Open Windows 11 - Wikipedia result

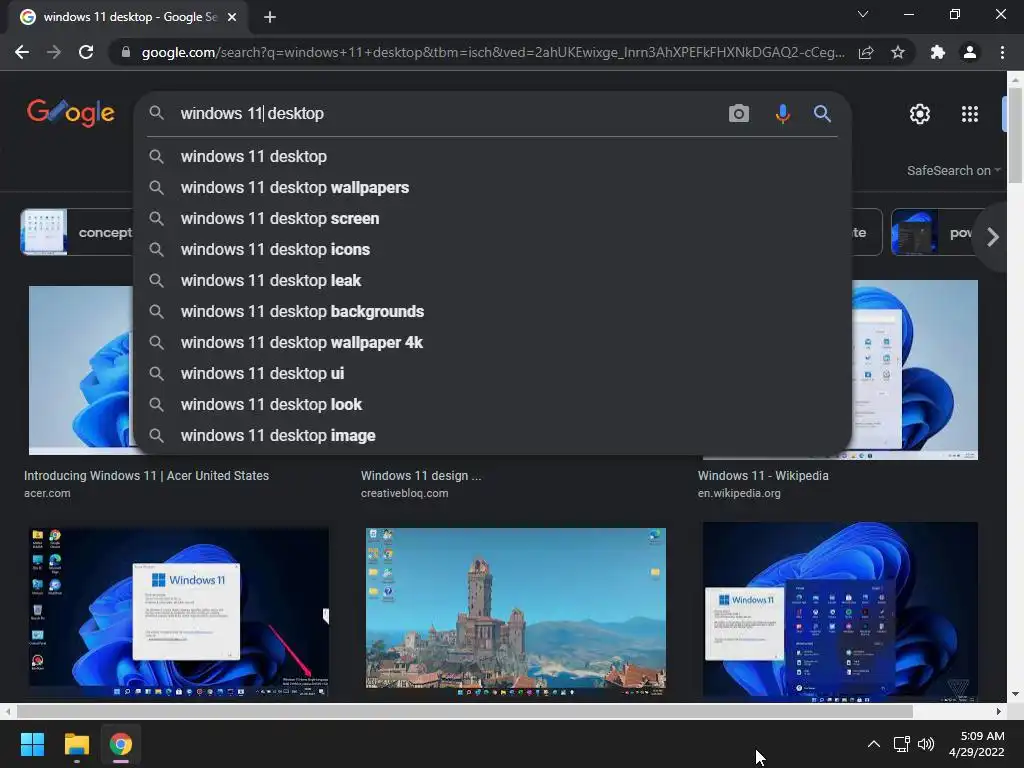point(763,475)
